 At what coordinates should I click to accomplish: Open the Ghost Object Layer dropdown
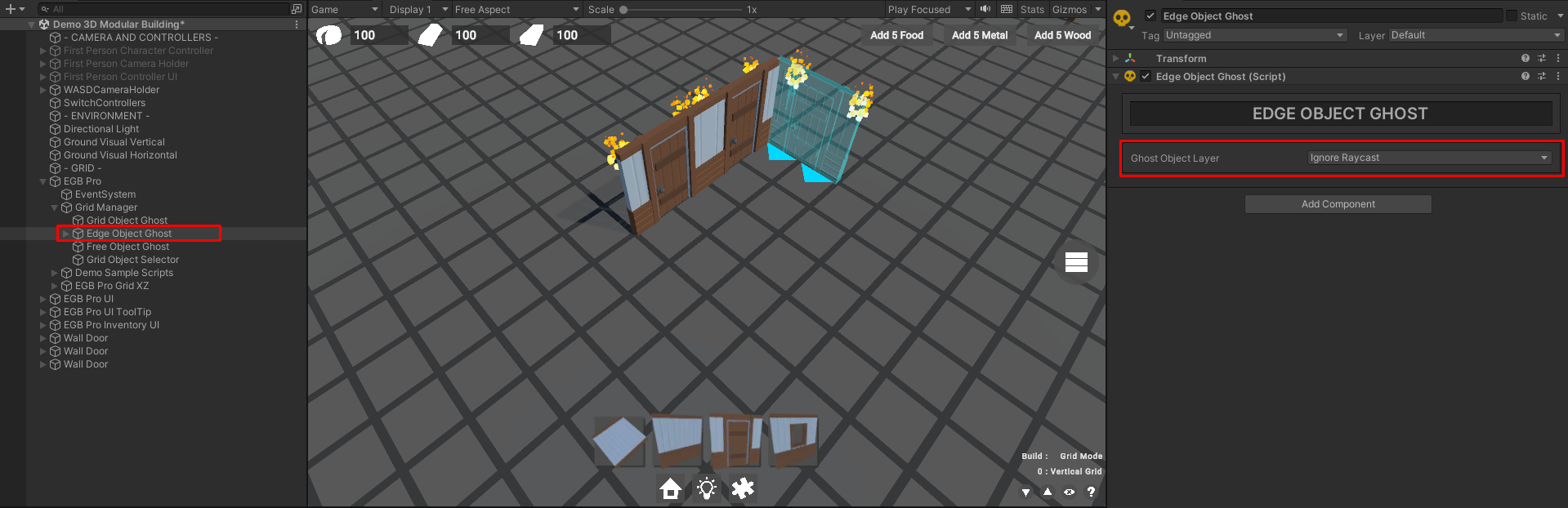click(1428, 158)
